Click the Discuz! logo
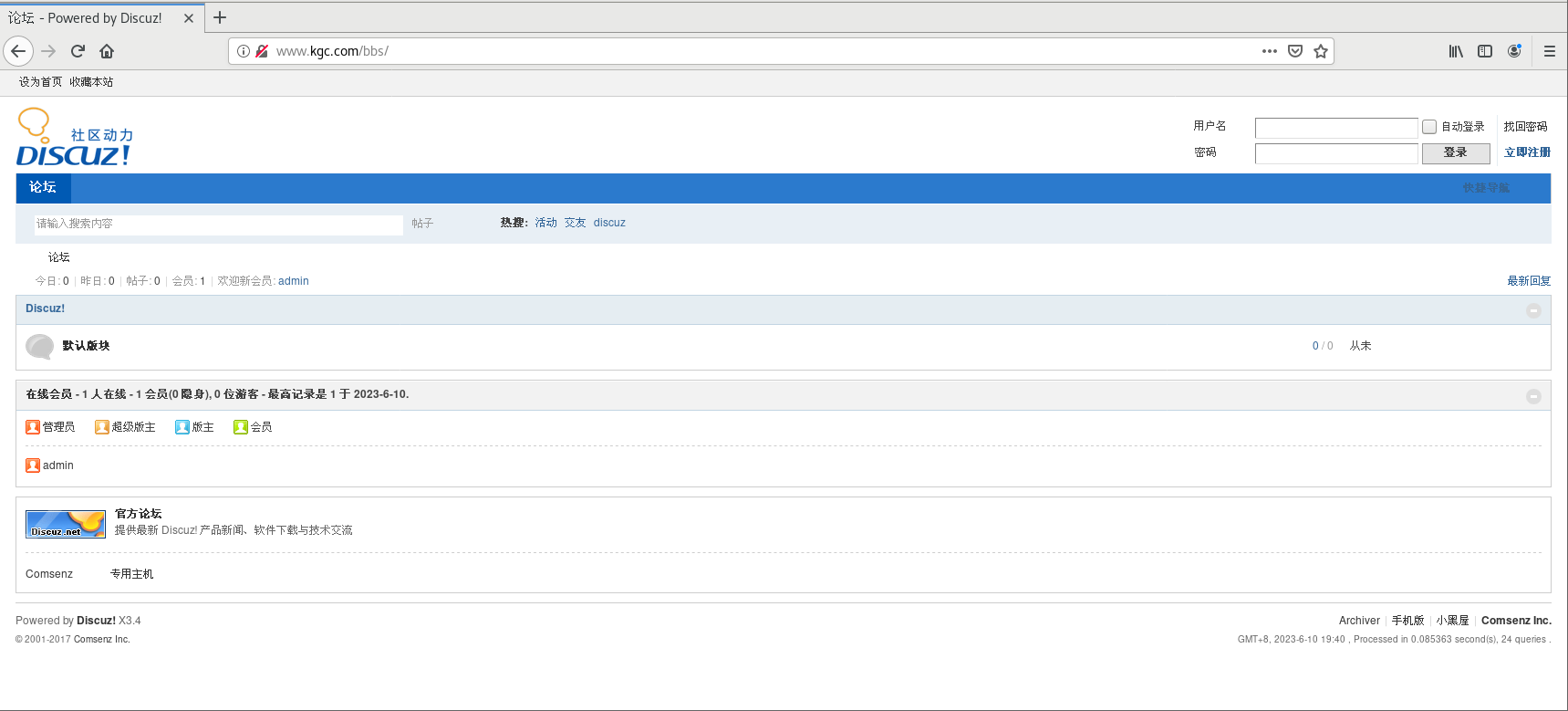The image size is (1568, 711). [x=75, y=137]
